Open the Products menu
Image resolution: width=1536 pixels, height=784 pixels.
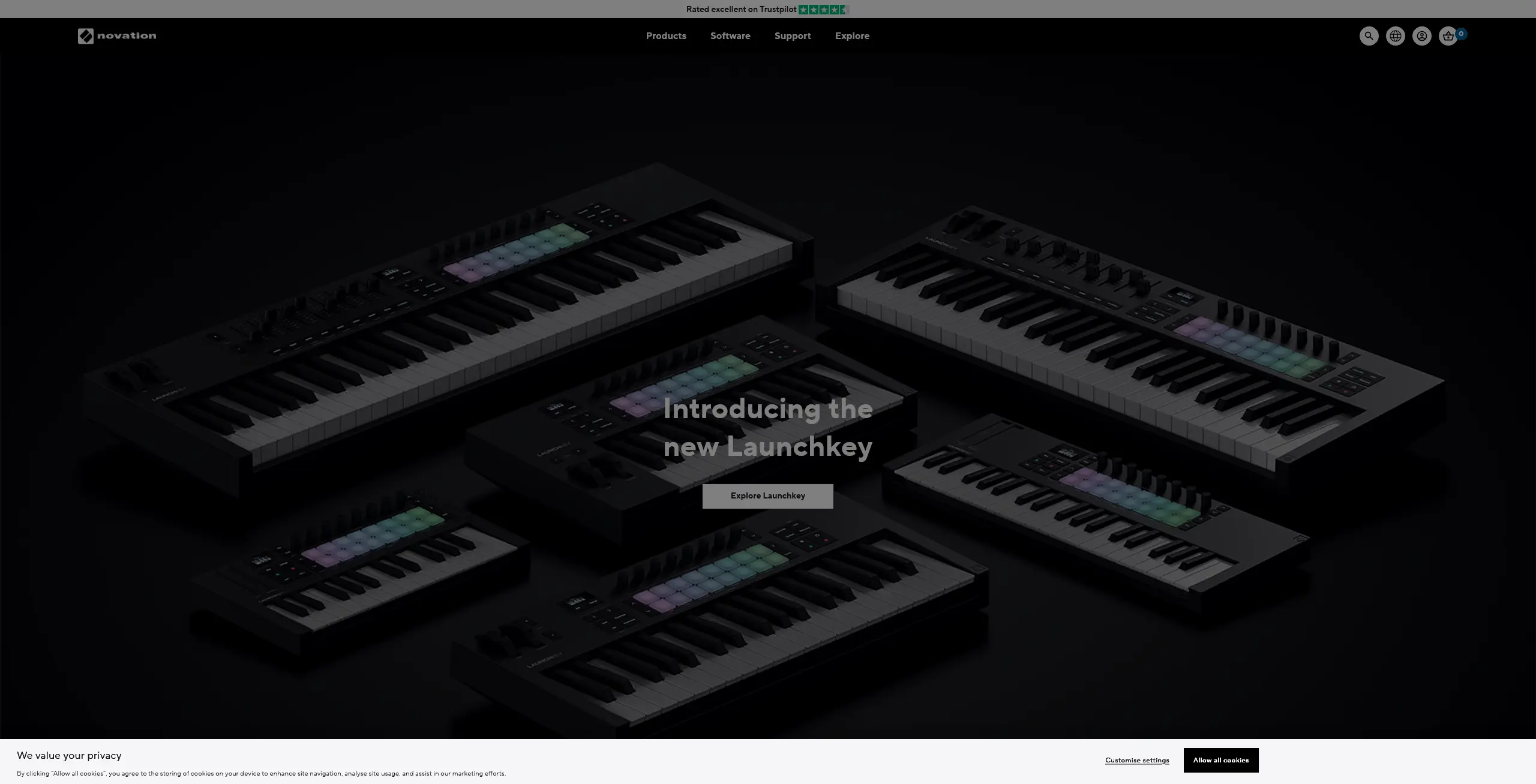pyautogui.click(x=666, y=36)
